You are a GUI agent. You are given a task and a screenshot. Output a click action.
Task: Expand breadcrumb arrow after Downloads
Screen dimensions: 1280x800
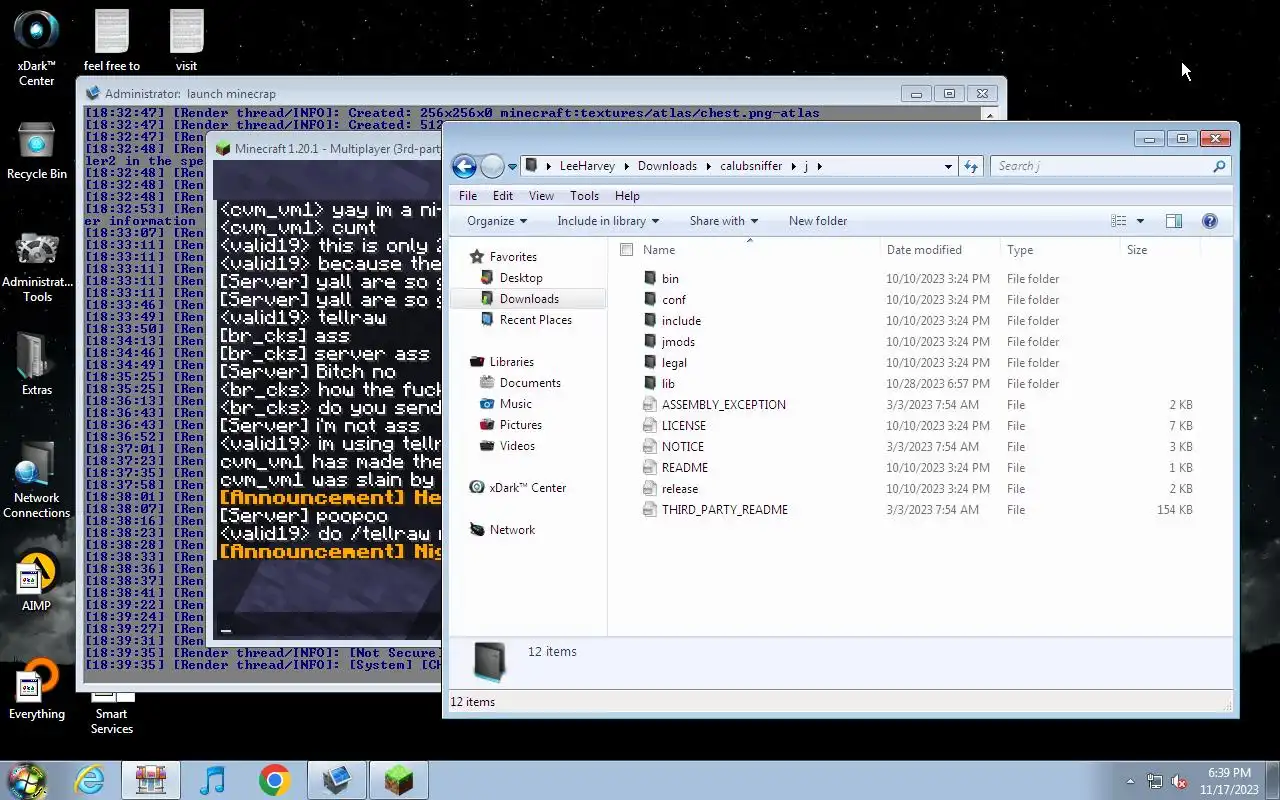tap(708, 166)
